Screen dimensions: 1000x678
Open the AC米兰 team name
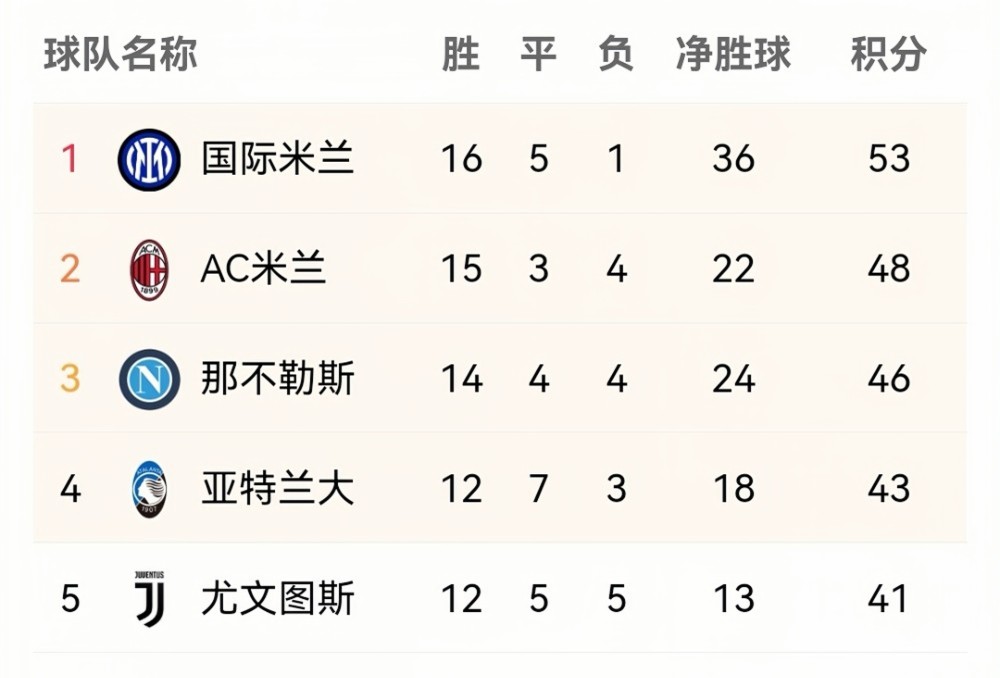[x=263, y=269]
